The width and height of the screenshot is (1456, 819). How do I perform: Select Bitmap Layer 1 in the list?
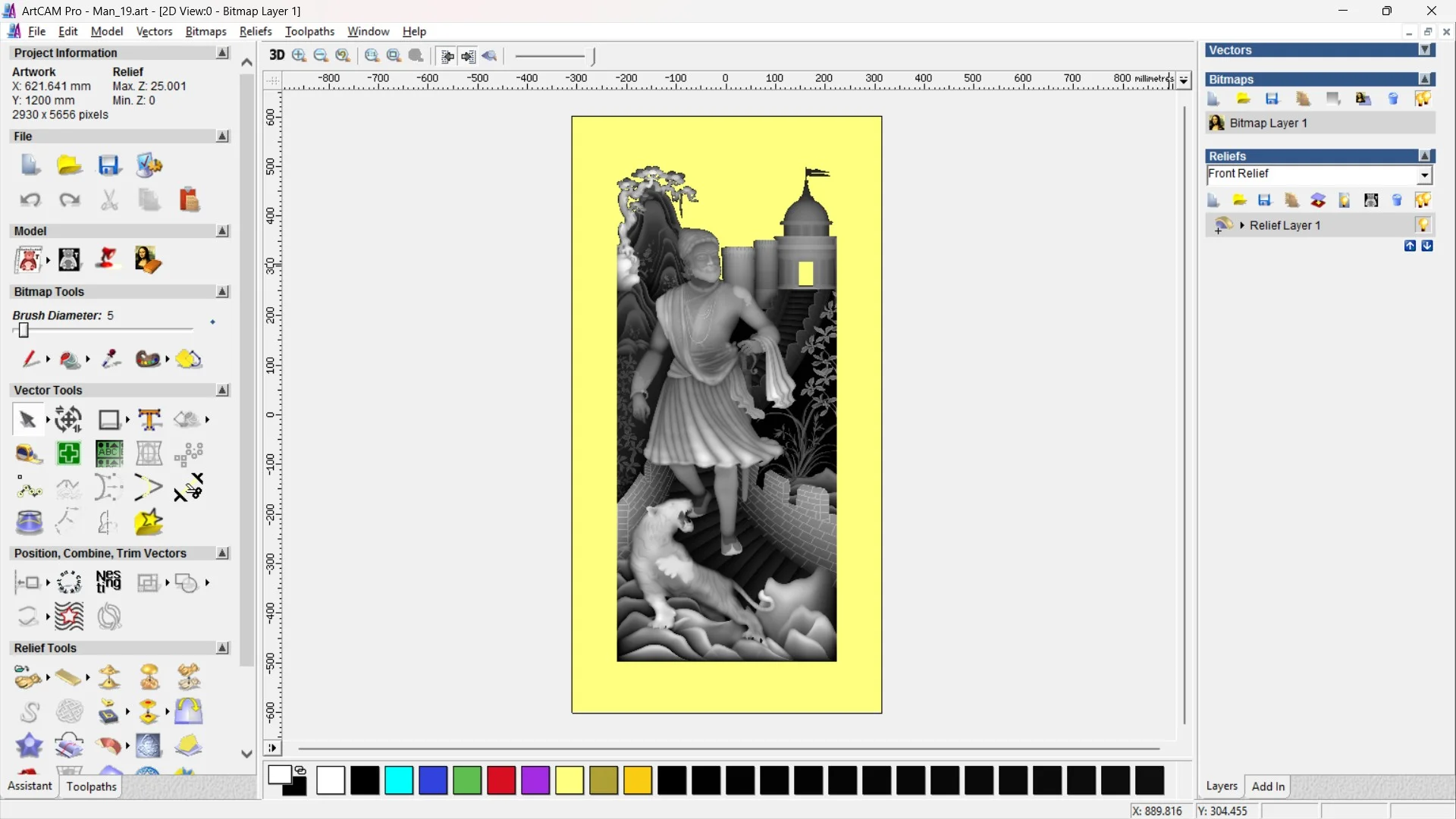1268,123
